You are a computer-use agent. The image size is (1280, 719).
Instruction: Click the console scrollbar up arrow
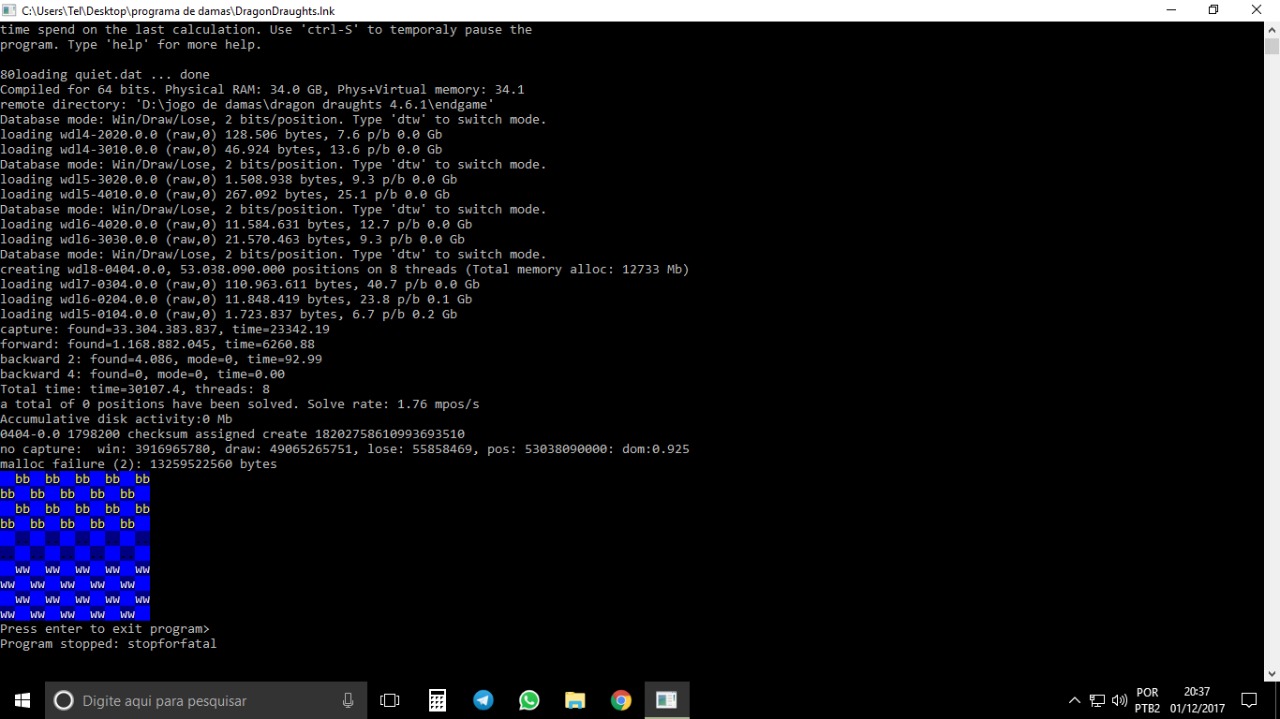1271,30
